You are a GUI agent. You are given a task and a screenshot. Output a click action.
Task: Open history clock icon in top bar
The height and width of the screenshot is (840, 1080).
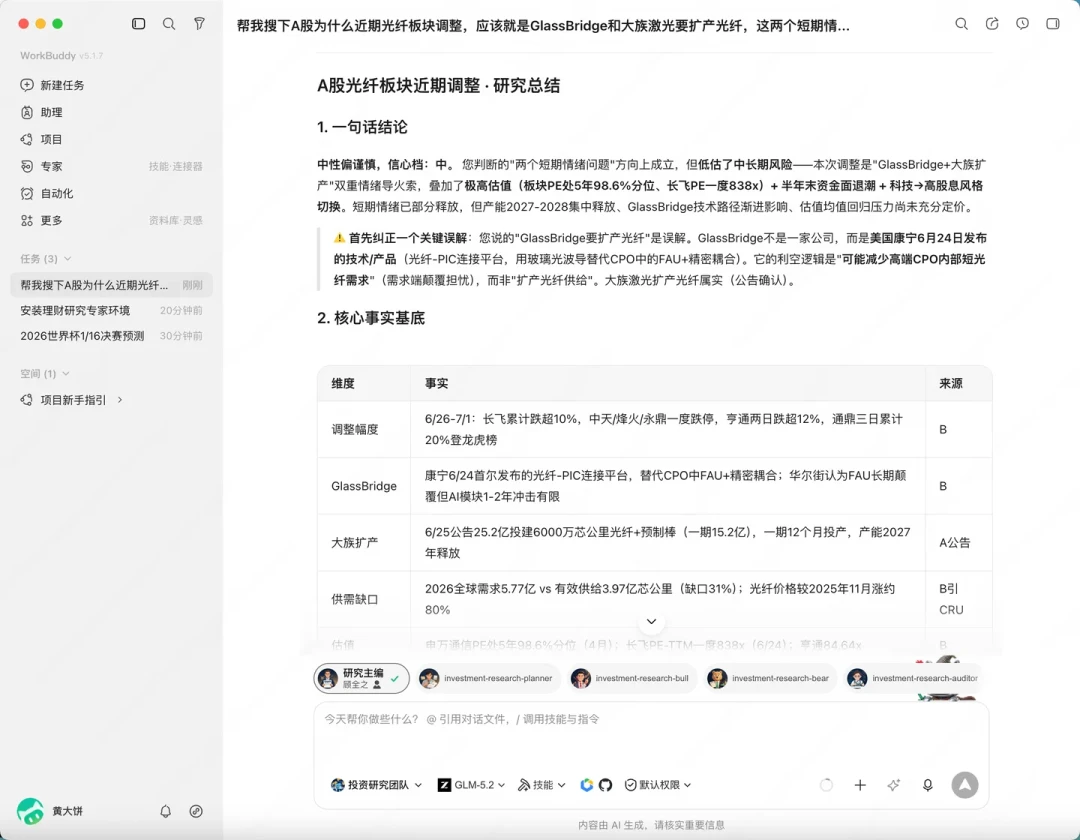pyautogui.click(x=1022, y=24)
